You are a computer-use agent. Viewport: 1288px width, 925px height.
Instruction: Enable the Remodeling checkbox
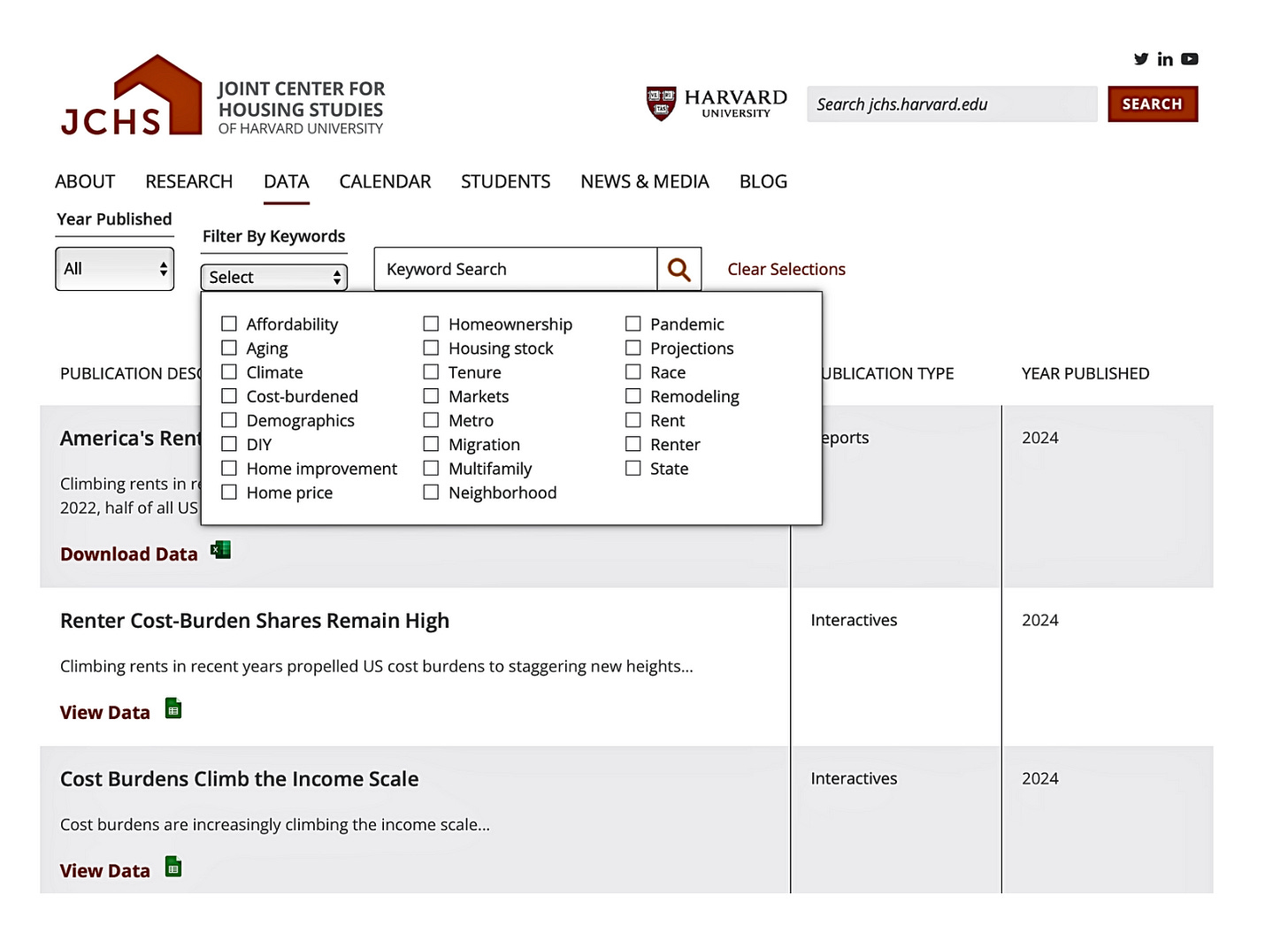(633, 395)
